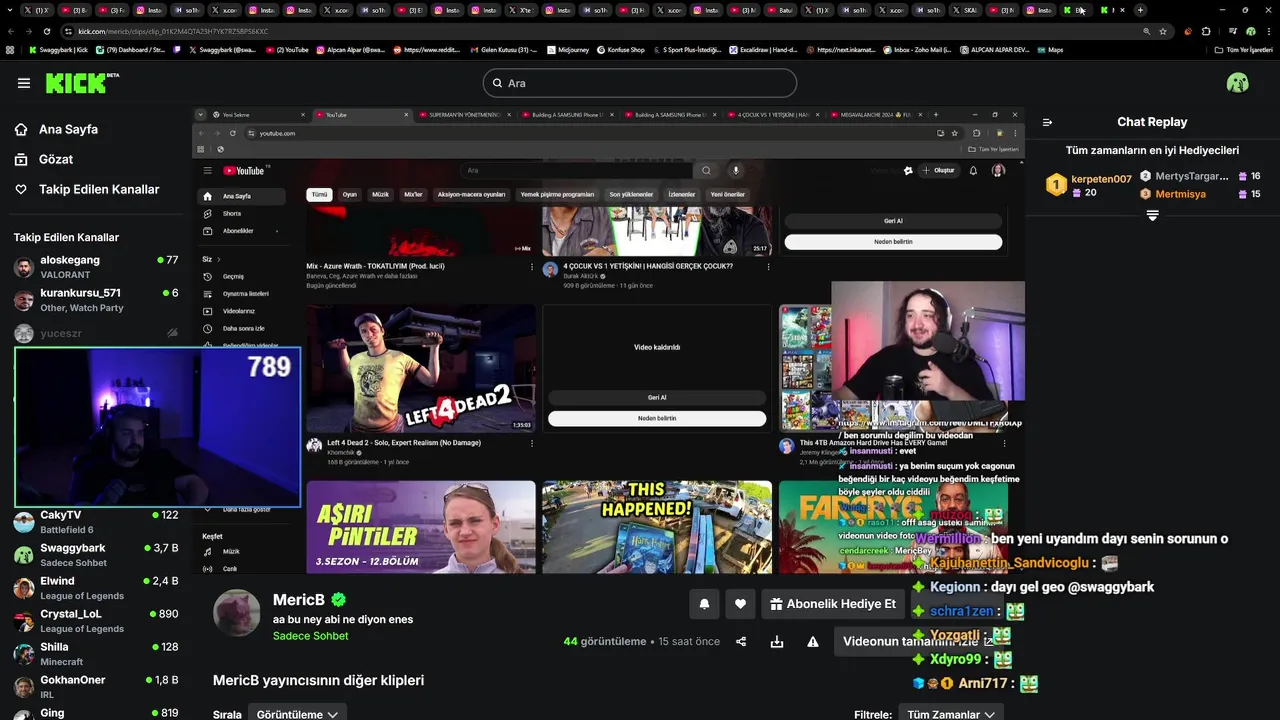Viewport: 1280px width, 720px height.
Task: Click the heart icon beside Takip Edilen Kanallar
Action: point(21,189)
